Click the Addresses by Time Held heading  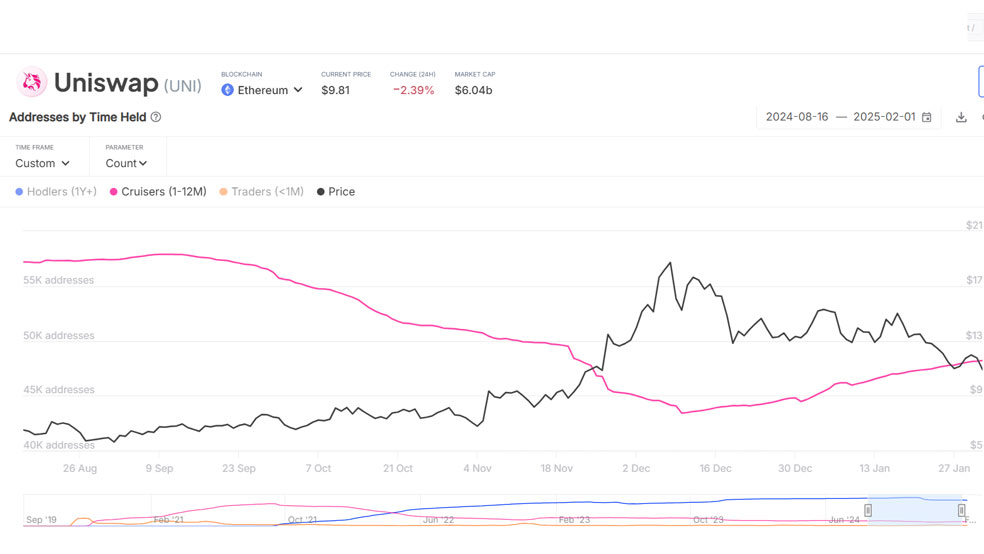pyautogui.click(x=77, y=117)
